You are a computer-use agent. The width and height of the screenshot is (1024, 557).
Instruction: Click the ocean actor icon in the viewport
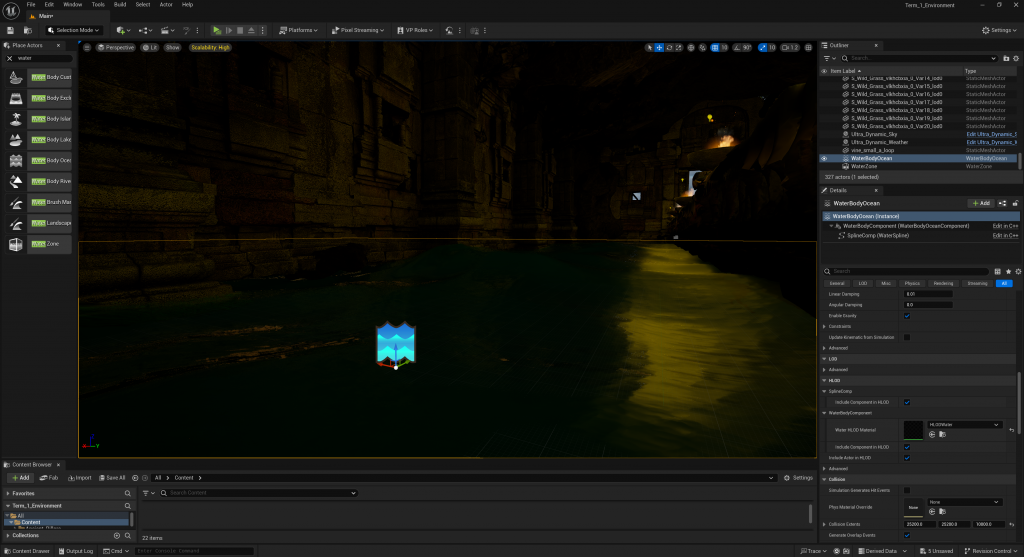click(x=396, y=343)
